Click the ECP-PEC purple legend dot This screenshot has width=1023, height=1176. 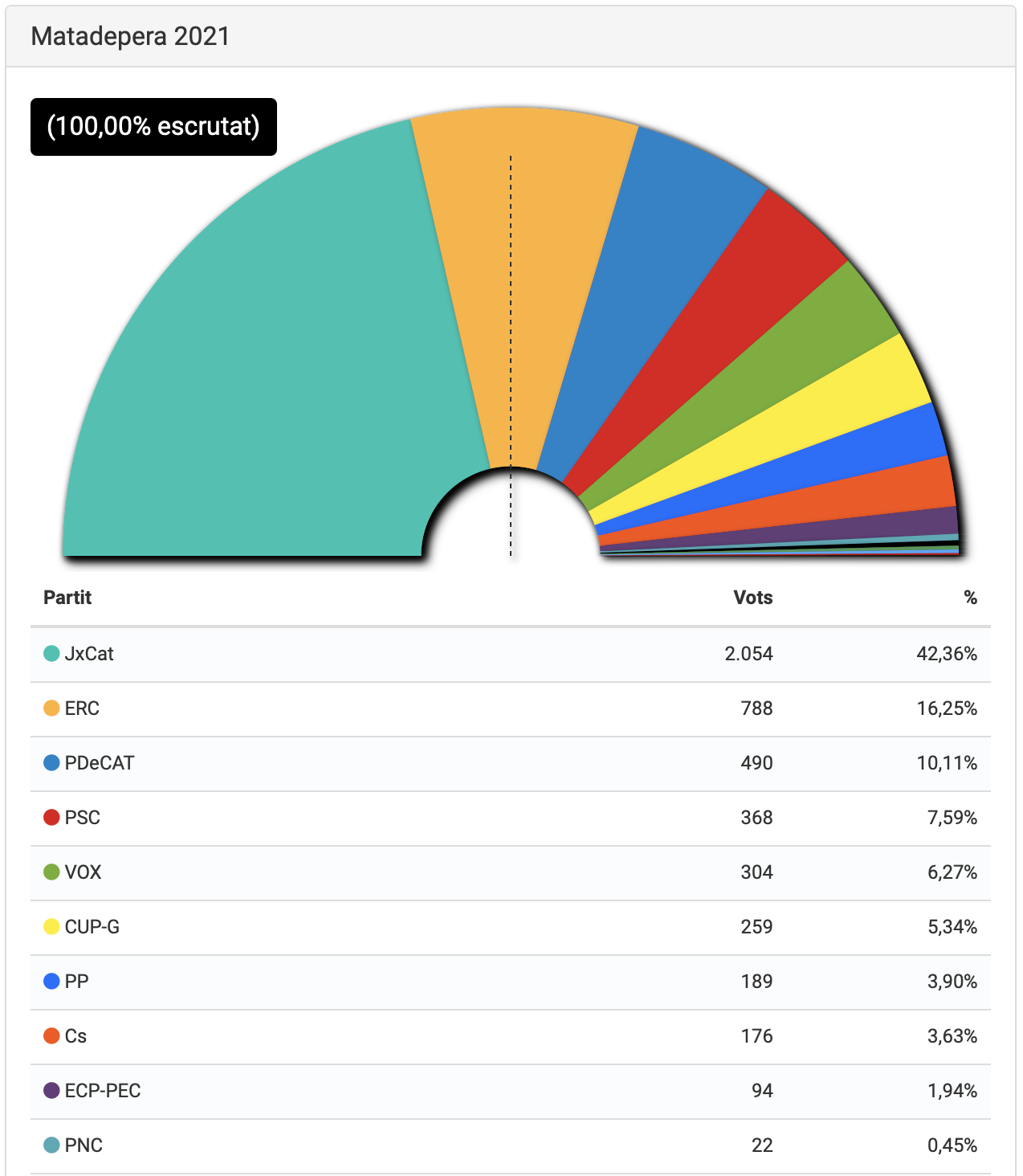point(51,1091)
